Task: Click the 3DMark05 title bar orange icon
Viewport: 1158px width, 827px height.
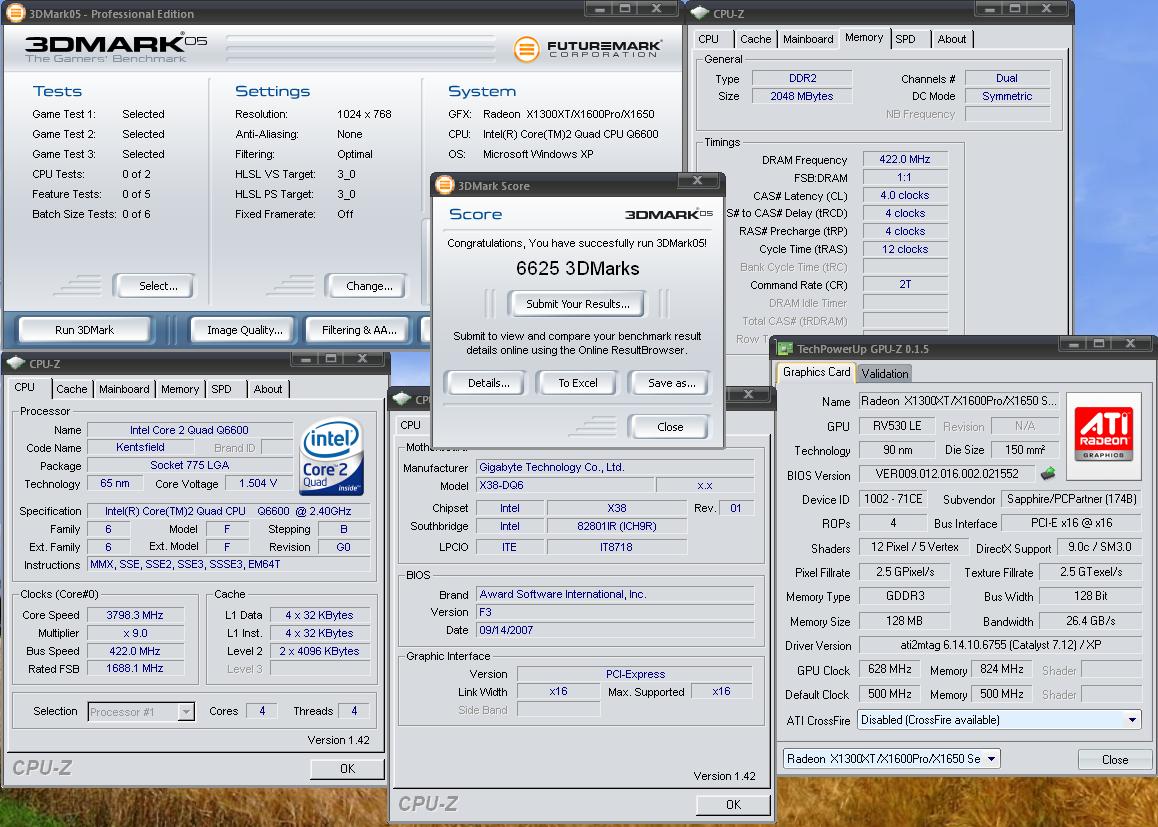Action: tap(16, 13)
